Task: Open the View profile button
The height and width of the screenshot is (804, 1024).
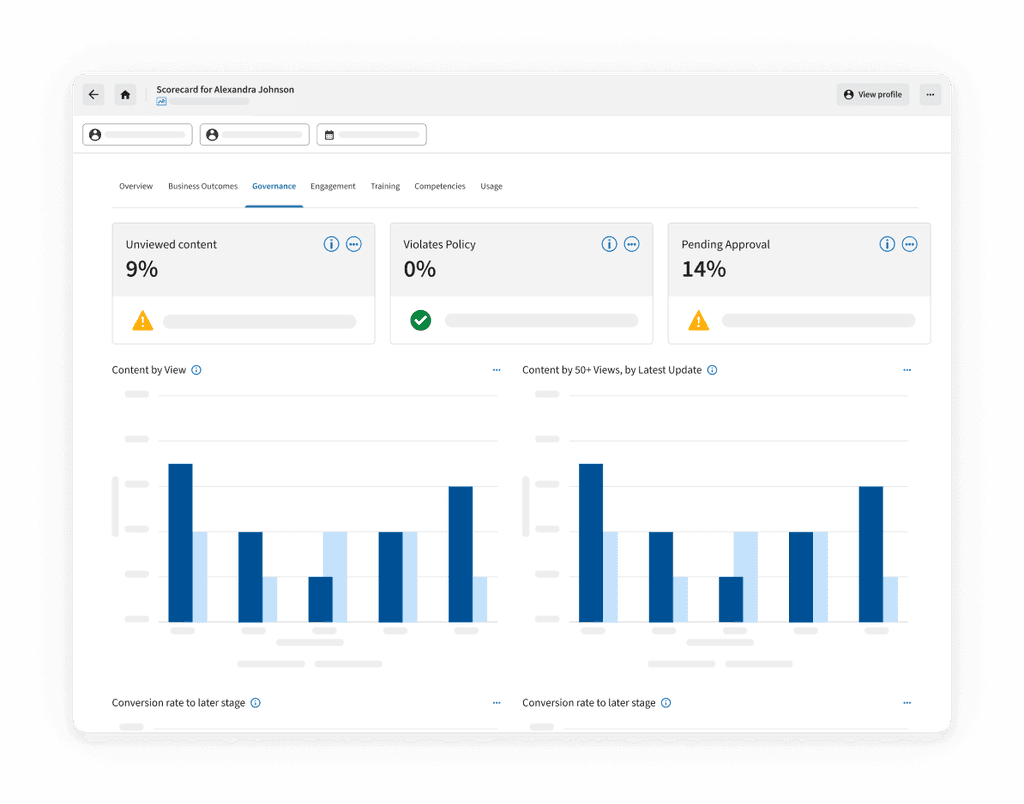Action: (872, 95)
